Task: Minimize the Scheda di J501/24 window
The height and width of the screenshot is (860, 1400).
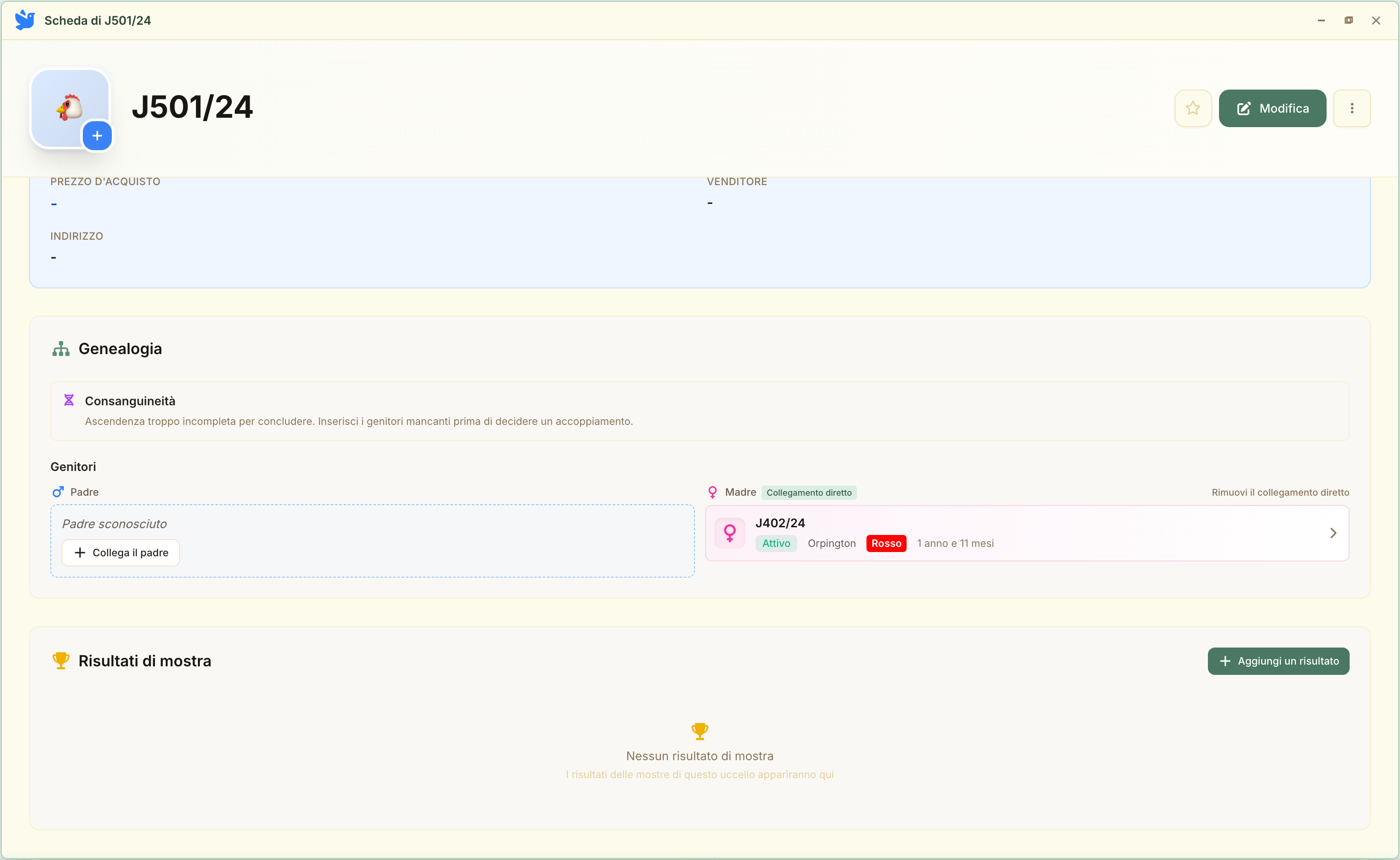Action: (1321, 20)
